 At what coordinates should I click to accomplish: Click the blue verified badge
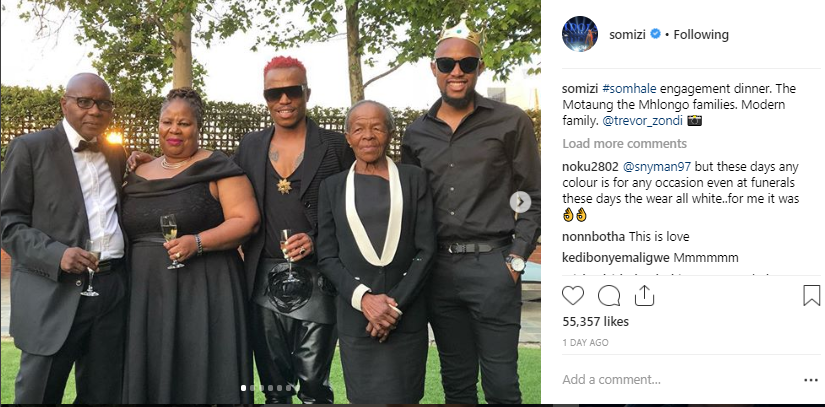[x=656, y=34]
